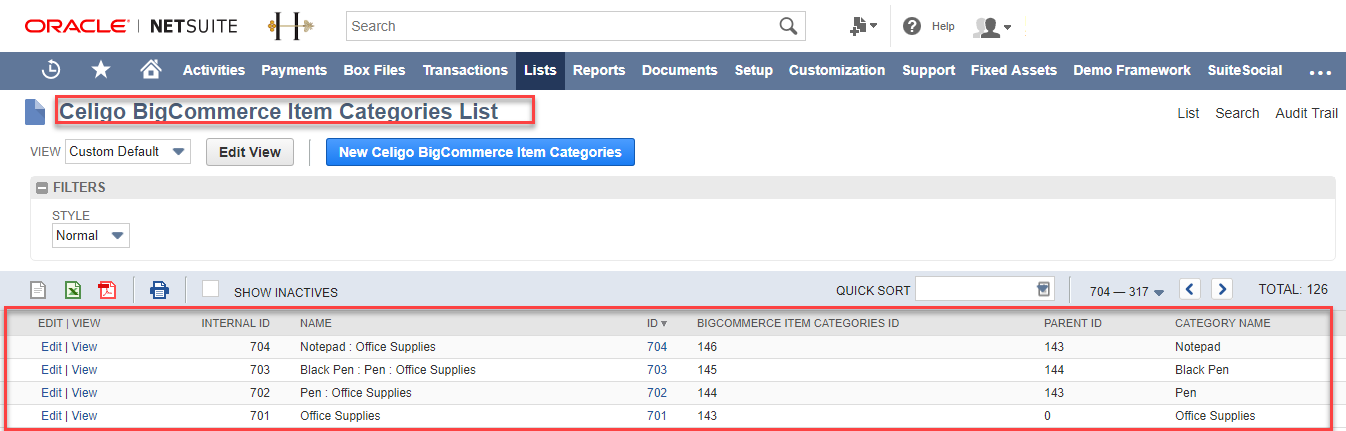The image size is (1346, 431).
Task: Click the ID link 703
Action: (x=657, y=370)
